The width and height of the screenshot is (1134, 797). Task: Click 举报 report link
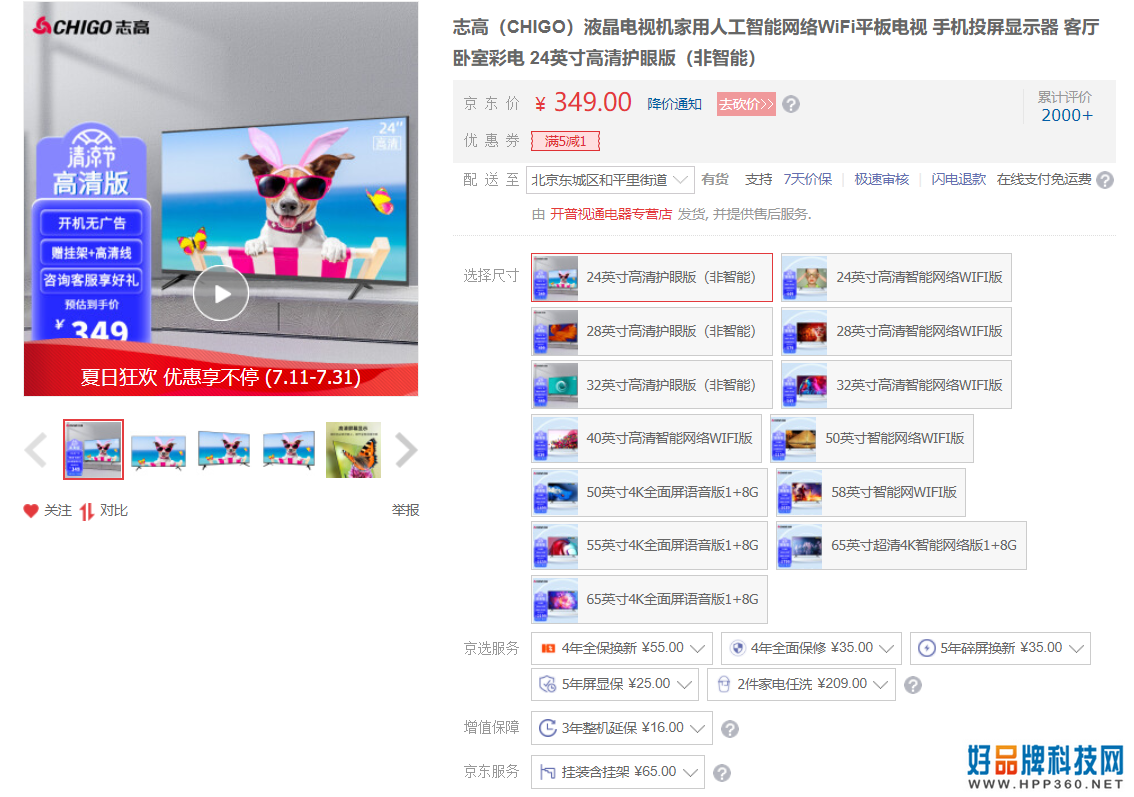[x=406, y=511]
